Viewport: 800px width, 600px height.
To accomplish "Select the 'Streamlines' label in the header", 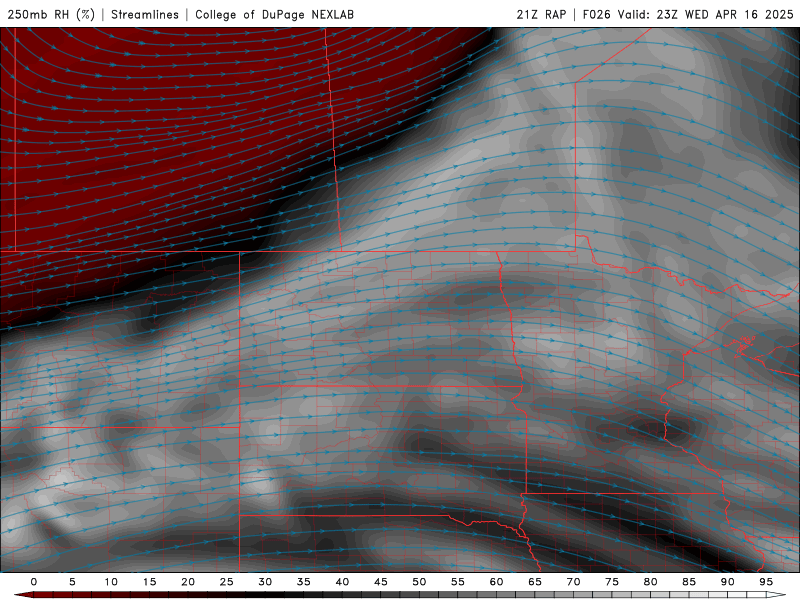I will click(x=145, y=14).
